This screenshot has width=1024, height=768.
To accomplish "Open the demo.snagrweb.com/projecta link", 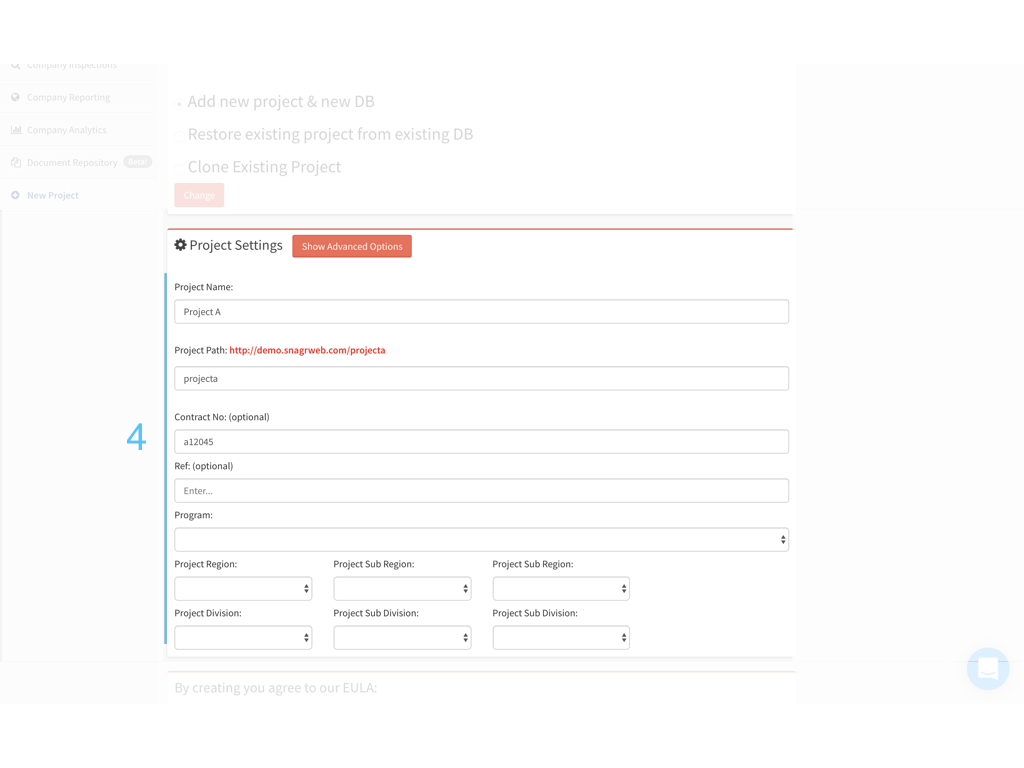I will click(307, 350).
